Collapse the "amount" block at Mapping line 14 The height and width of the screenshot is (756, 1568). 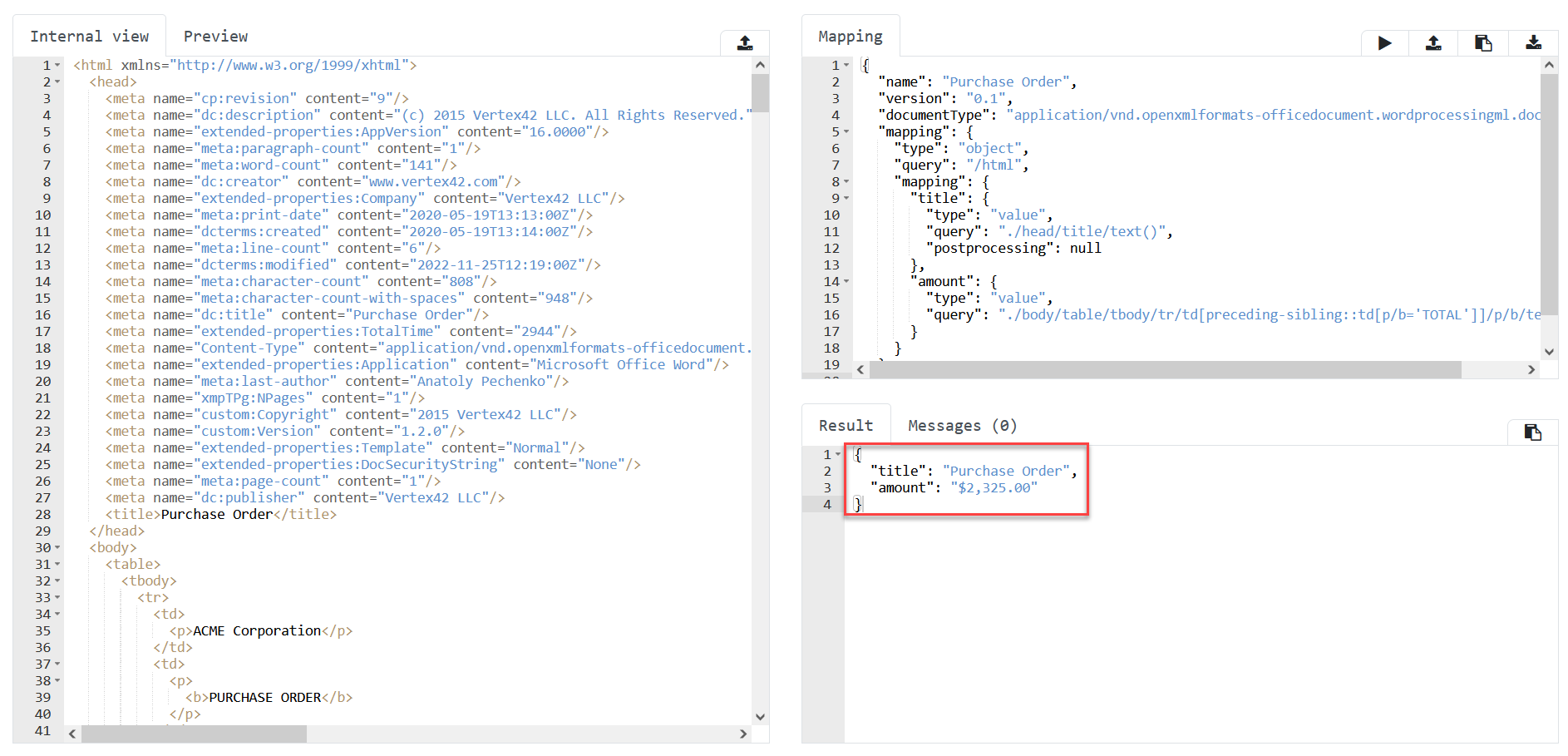(x=846, y=281)
